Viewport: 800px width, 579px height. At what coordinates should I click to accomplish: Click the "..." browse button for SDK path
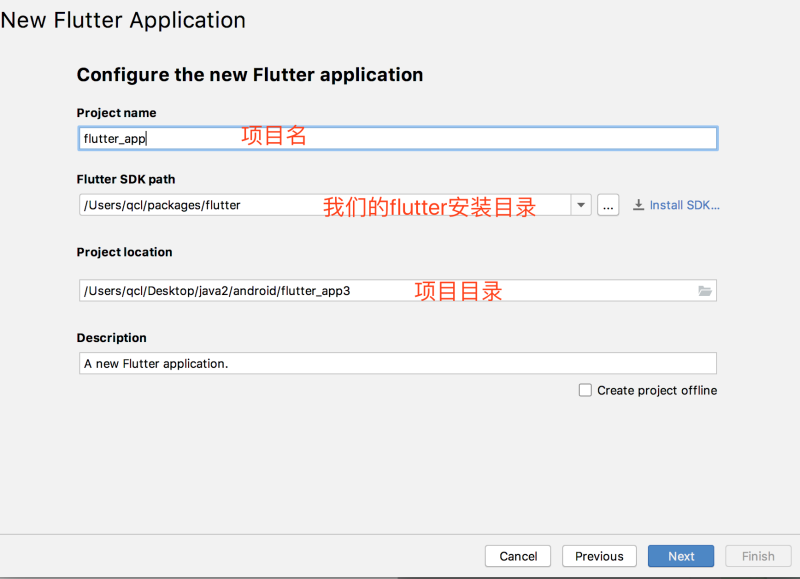coord(608,204)
